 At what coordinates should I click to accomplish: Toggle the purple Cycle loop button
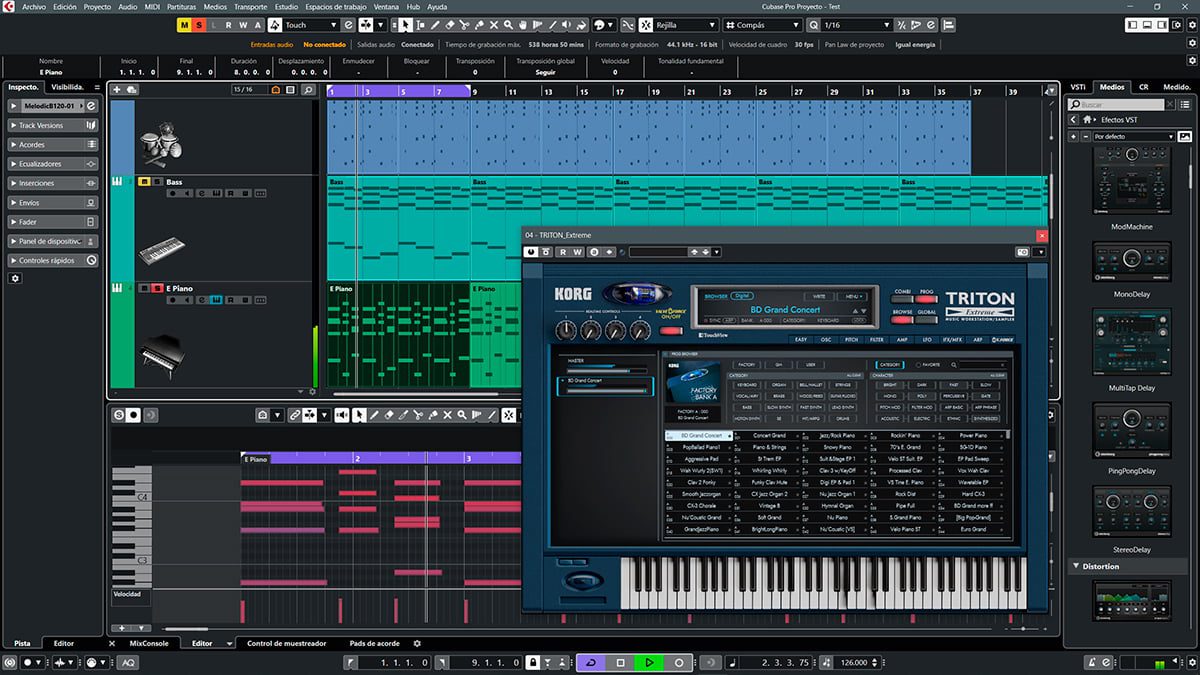[591, 662]
